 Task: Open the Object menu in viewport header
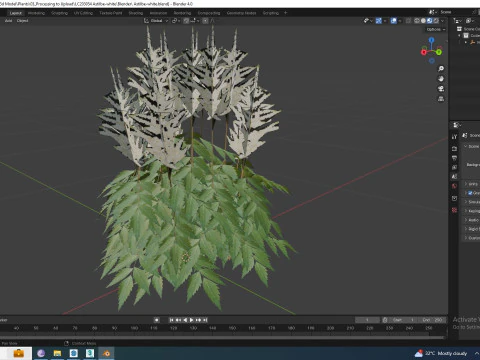tap(22, 21)
